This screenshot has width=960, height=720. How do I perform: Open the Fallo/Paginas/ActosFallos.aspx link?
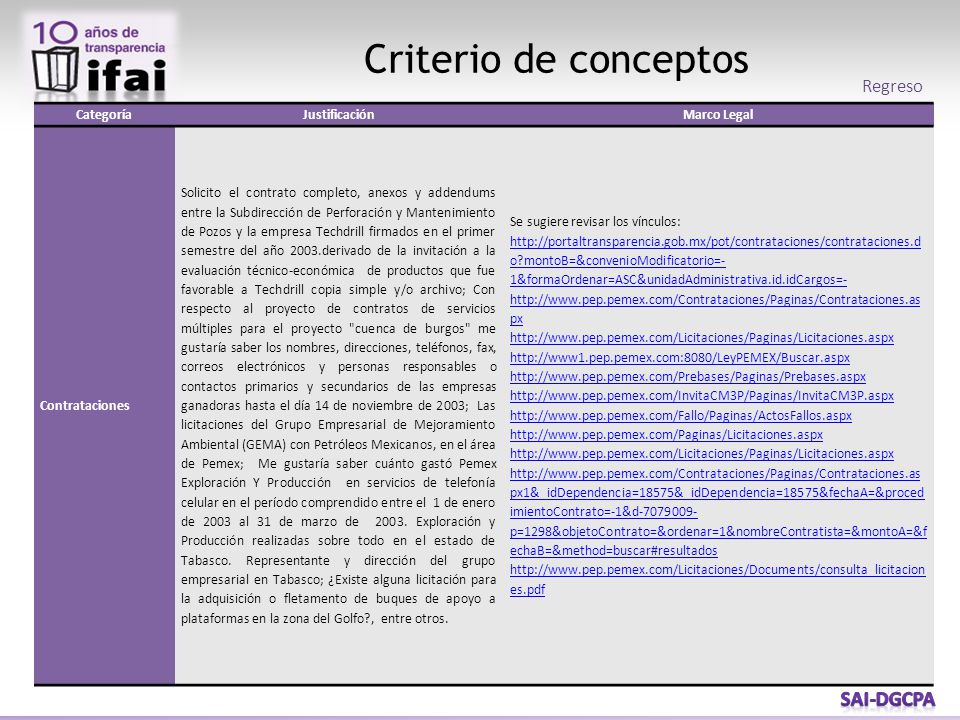coord(681,416)
